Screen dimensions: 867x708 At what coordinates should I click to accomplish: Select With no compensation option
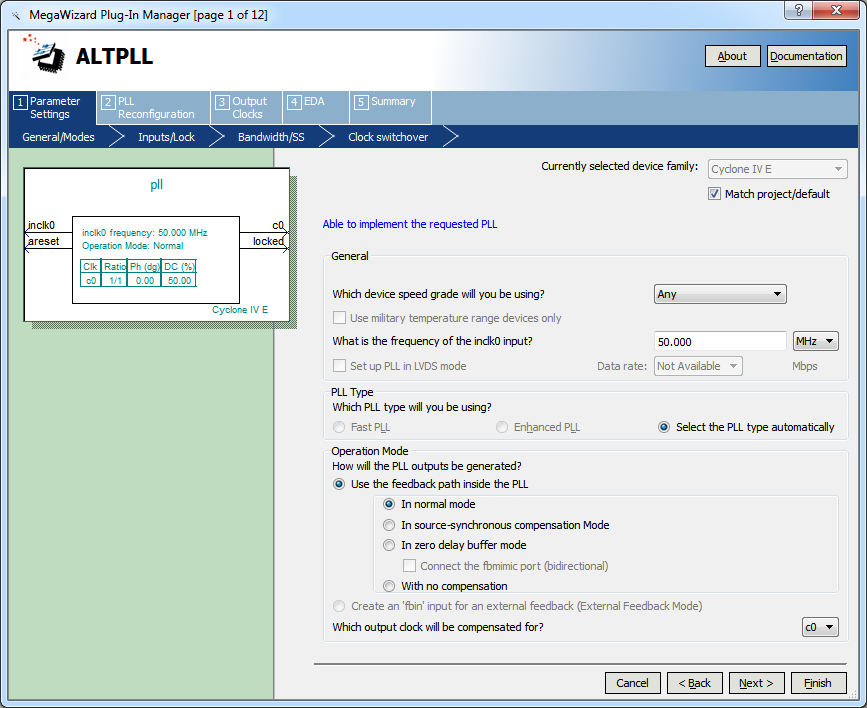pyautogui.click(x=389, y=586)
